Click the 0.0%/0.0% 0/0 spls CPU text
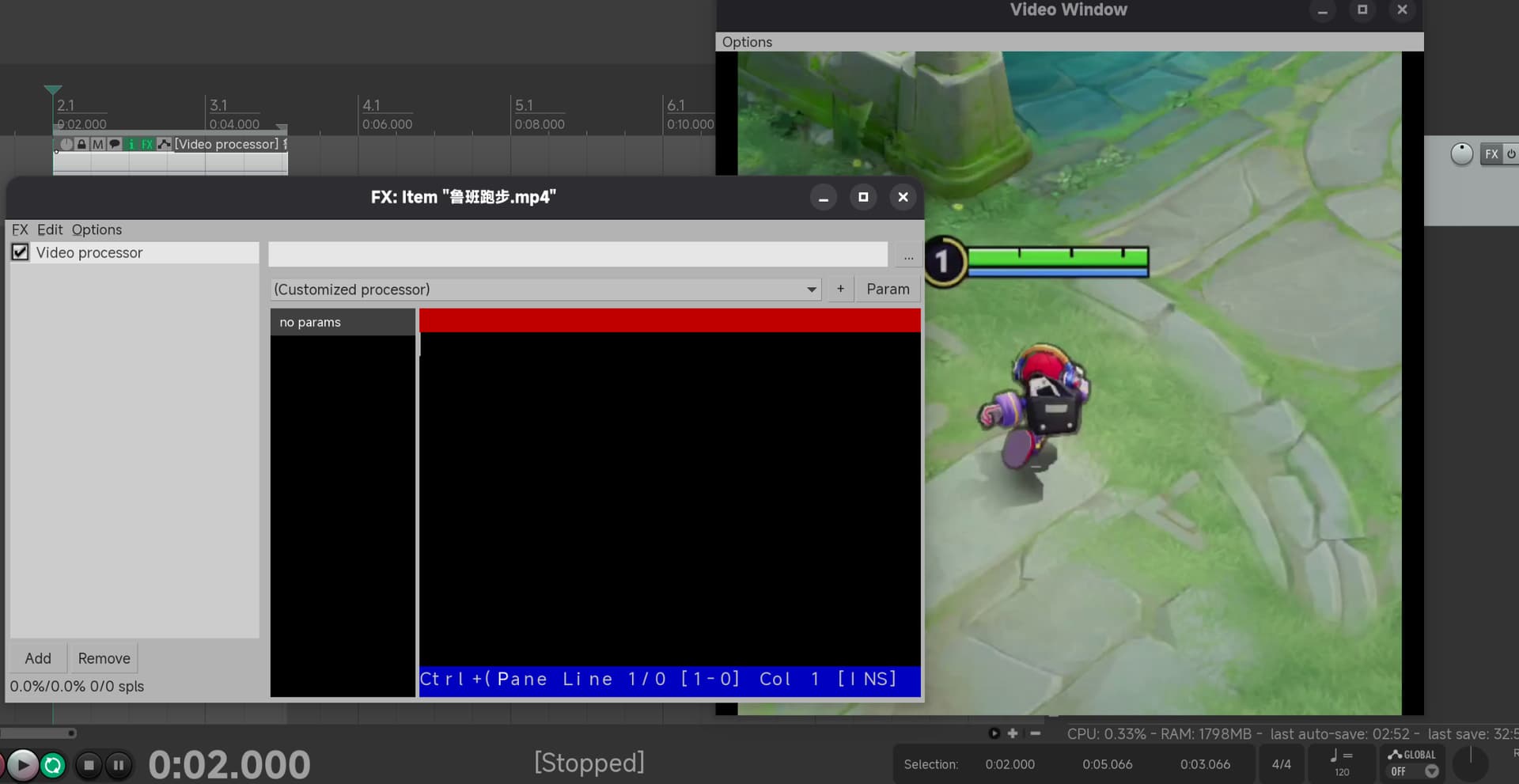This screenshot has width=1519, height=784. click(x=77, y=686)
